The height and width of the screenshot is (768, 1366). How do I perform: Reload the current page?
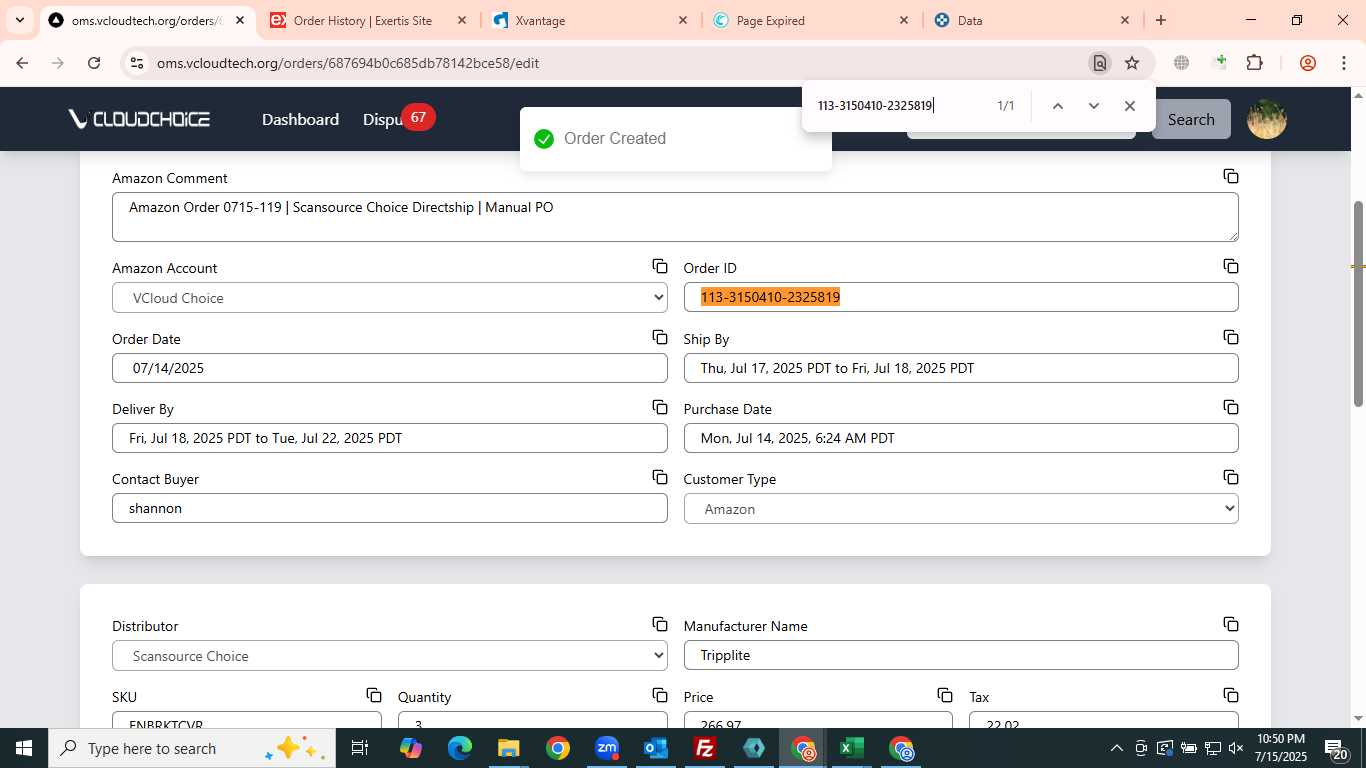point(94,63)
